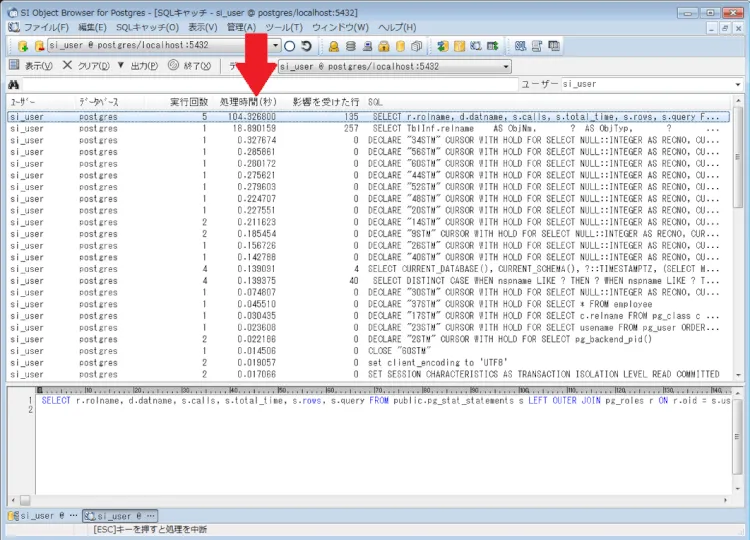The image size is (750, 540).
Task: Click the binoculars search icon
Action: [x=13, y=85]
